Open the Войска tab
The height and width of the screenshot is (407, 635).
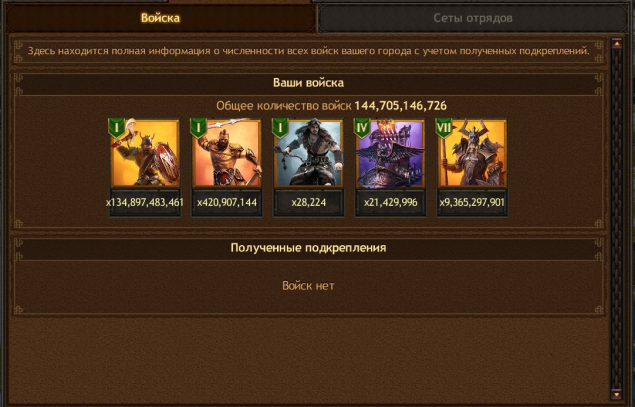(x=160, y=18)
